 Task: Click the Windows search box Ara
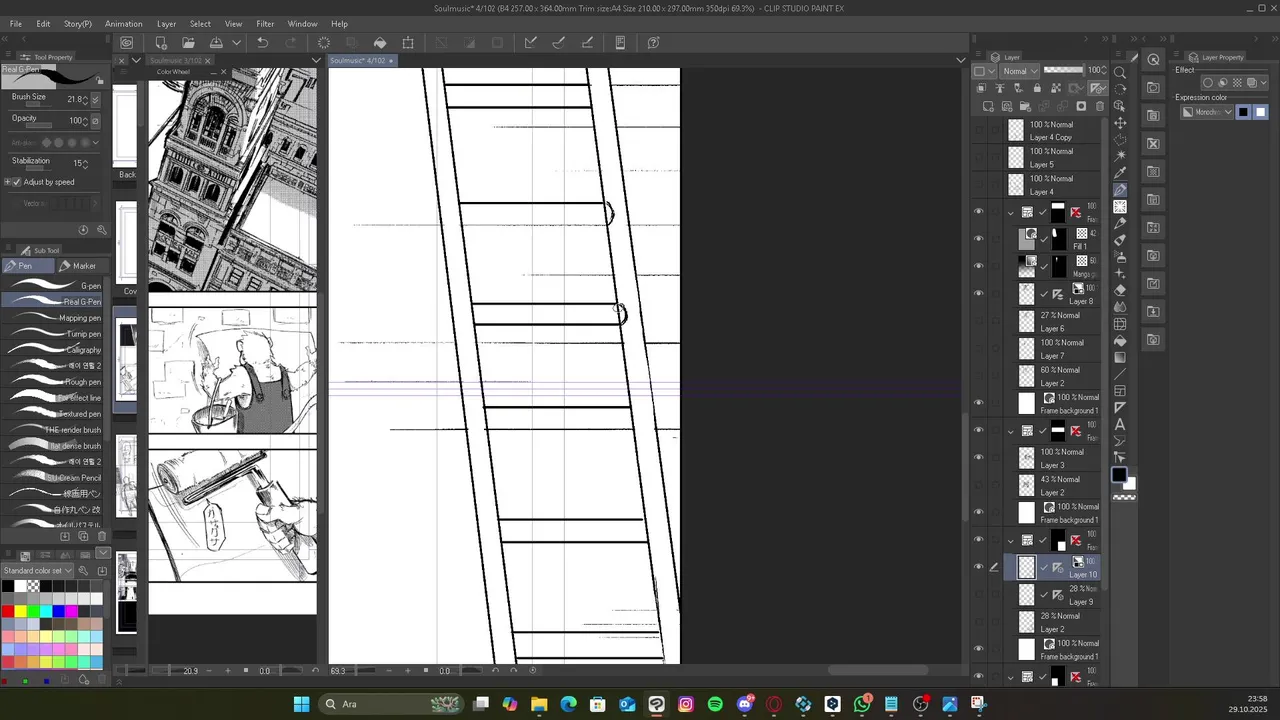tap(380, 704)
